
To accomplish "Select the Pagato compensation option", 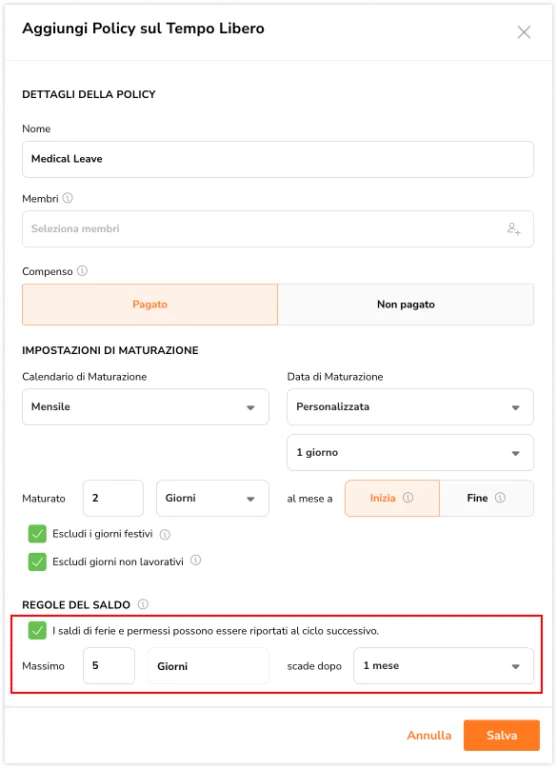I will tap(150, 304).
